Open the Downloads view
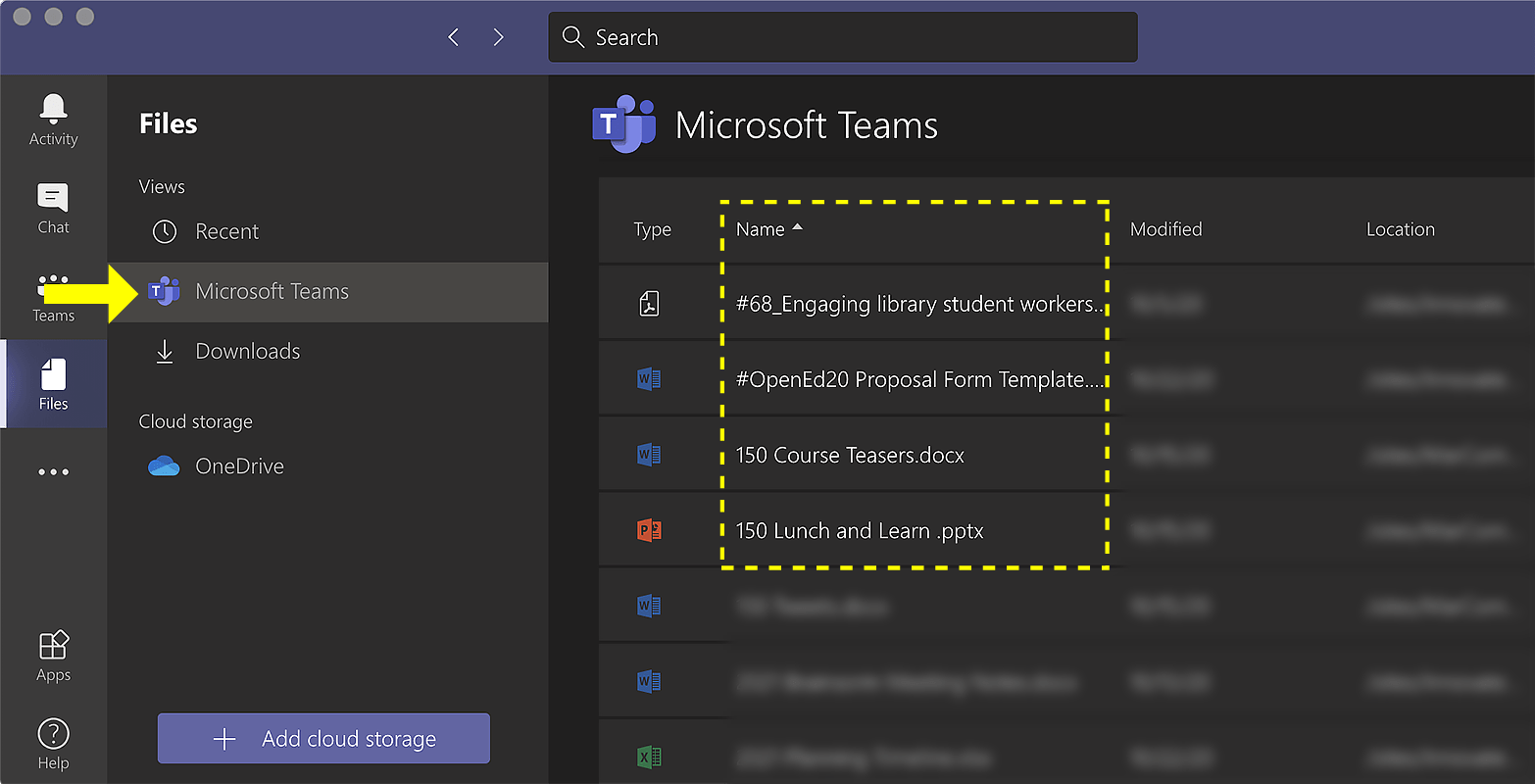The height and width of the screenshot is (784, 1535). point(247,351)
